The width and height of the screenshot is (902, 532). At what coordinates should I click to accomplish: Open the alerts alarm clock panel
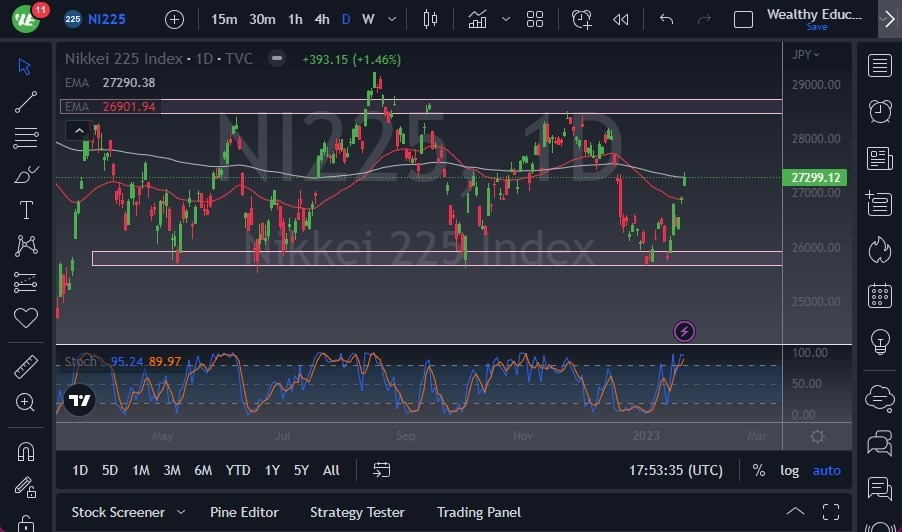pyautogui.click(x=880, y=111)
